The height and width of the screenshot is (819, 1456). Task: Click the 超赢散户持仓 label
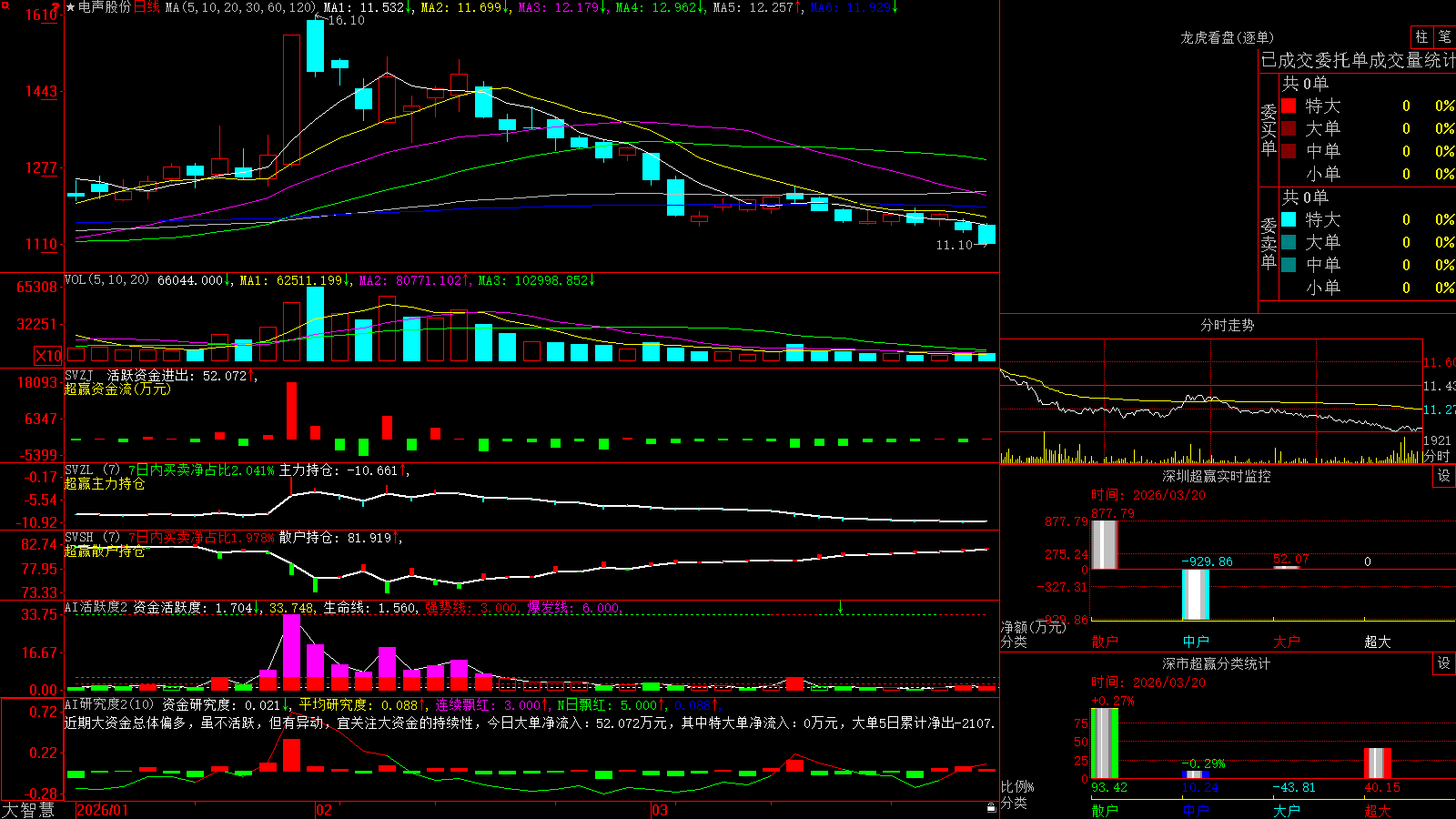tap(105, 551)
